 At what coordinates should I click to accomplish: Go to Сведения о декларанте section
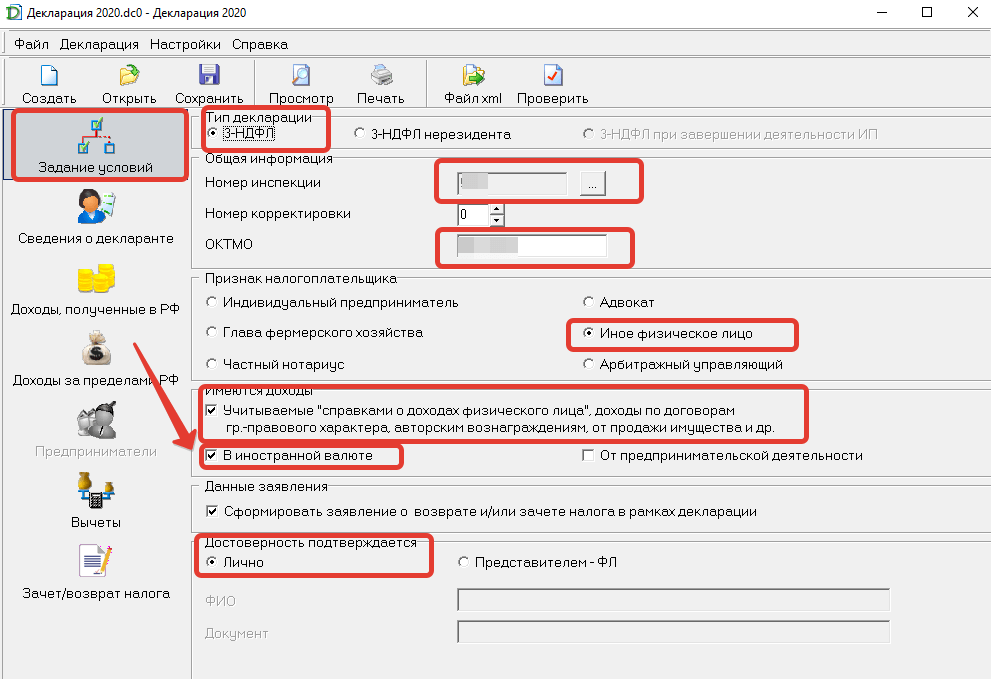95,217
